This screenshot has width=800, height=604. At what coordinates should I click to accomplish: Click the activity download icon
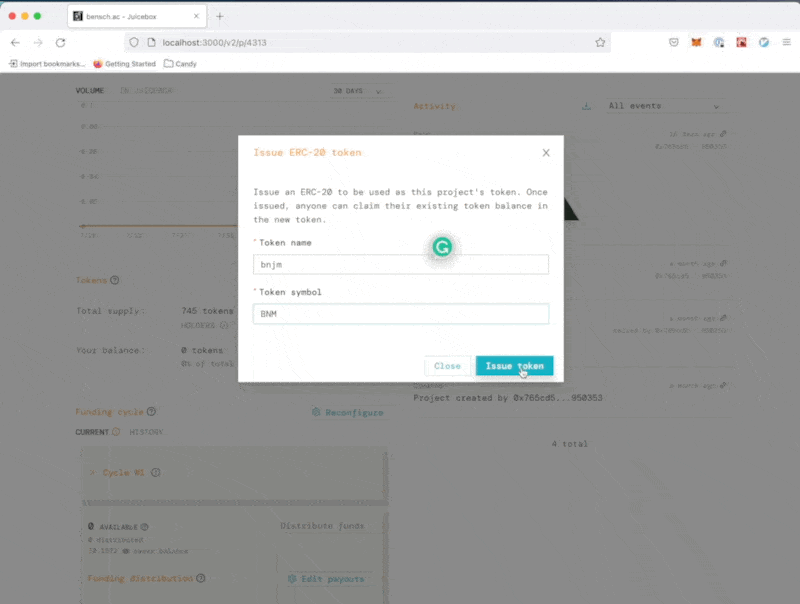tap(586, 106)
